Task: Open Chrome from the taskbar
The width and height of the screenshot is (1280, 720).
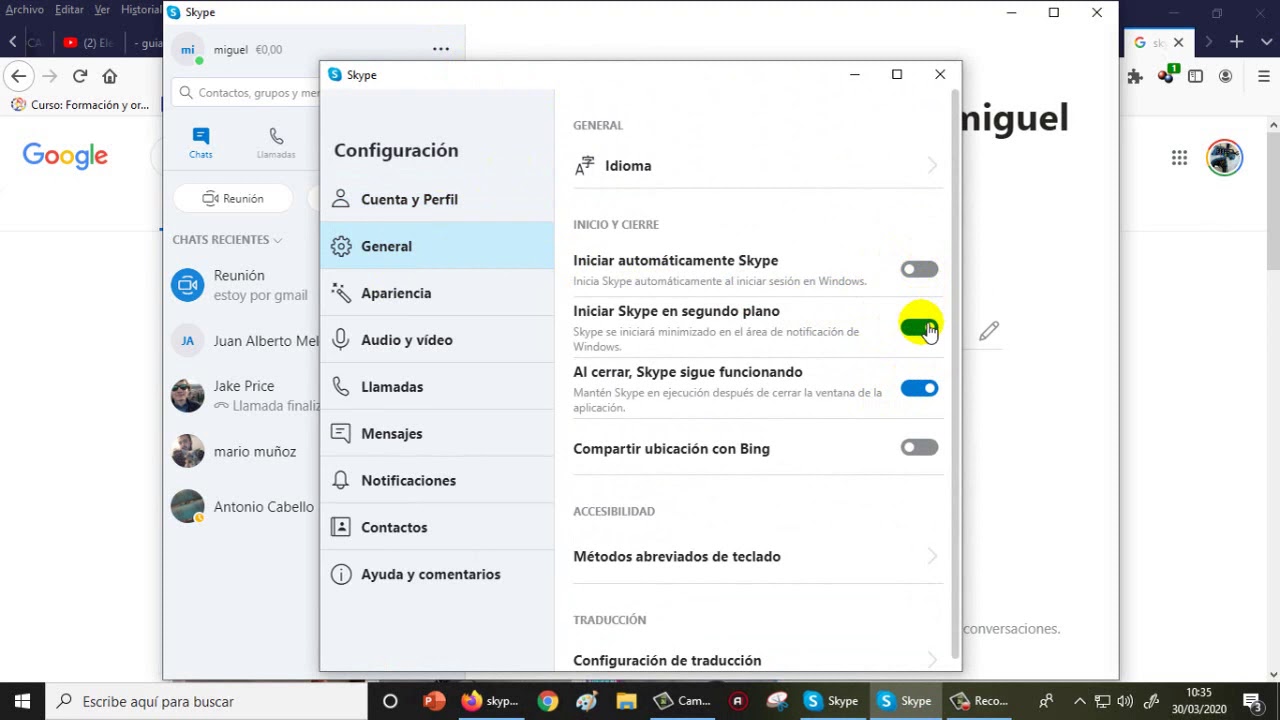Action: click(547, 701)
